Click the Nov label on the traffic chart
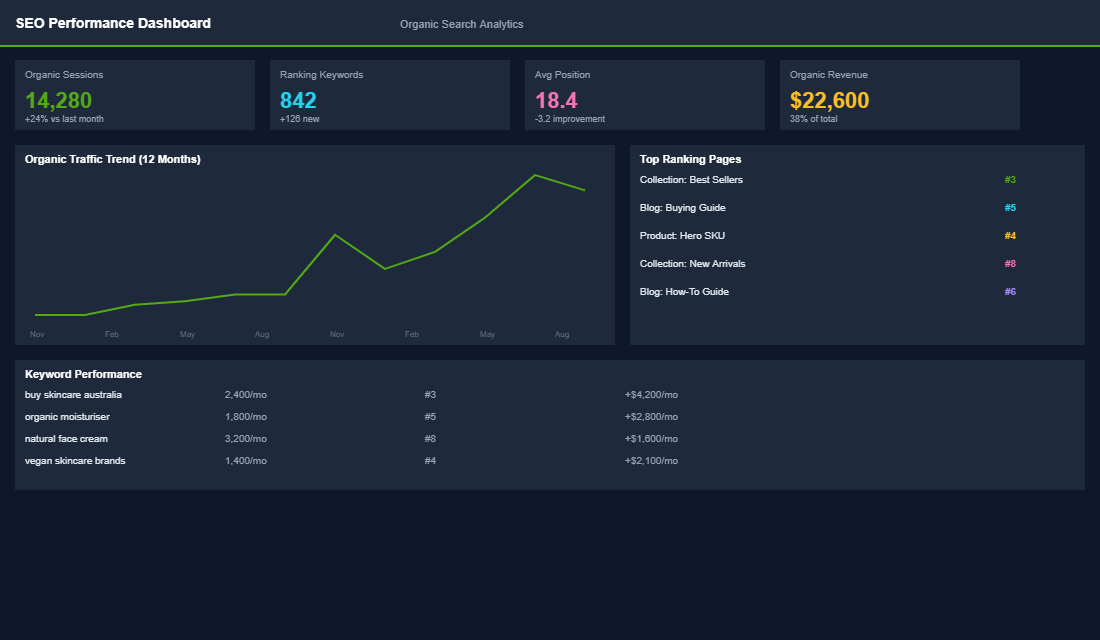Screen dimensions: 1100x640 [x=37, y=334]
